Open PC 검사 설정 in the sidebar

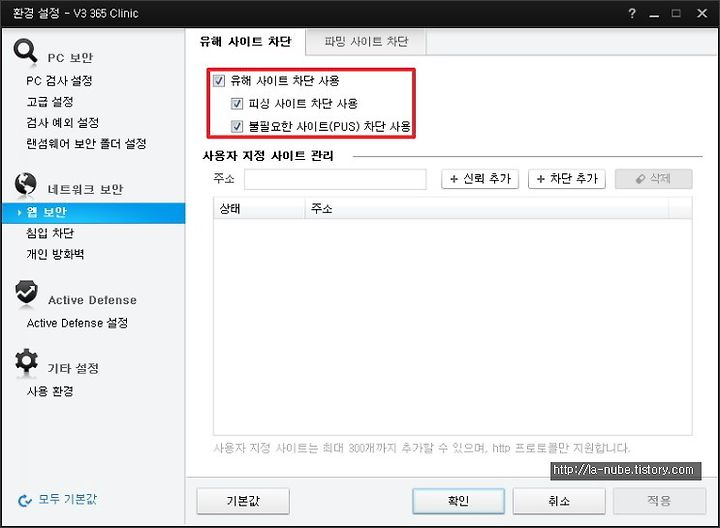tap(59, 81)
